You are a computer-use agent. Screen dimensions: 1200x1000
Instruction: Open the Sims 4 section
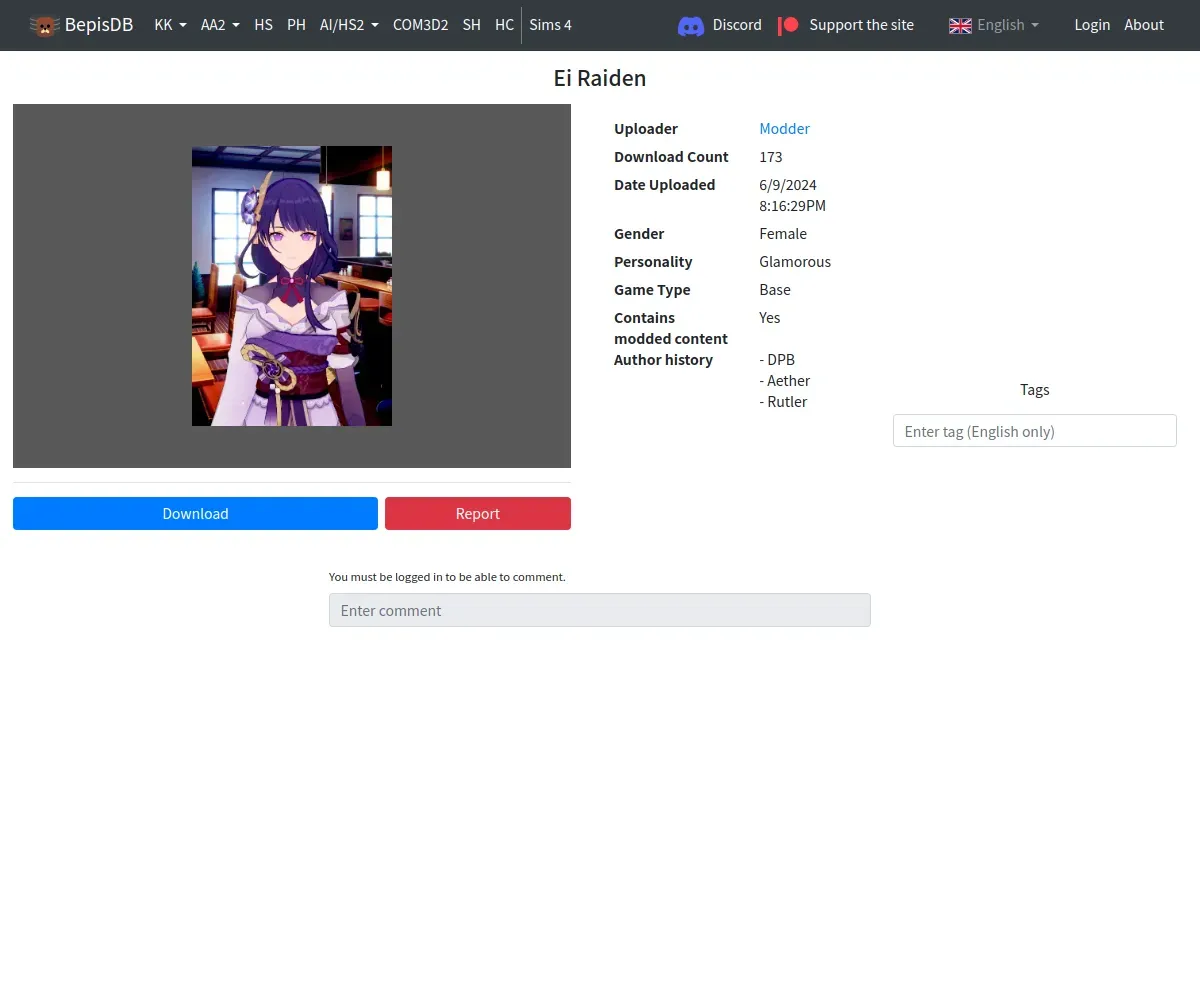click(550, 25)
